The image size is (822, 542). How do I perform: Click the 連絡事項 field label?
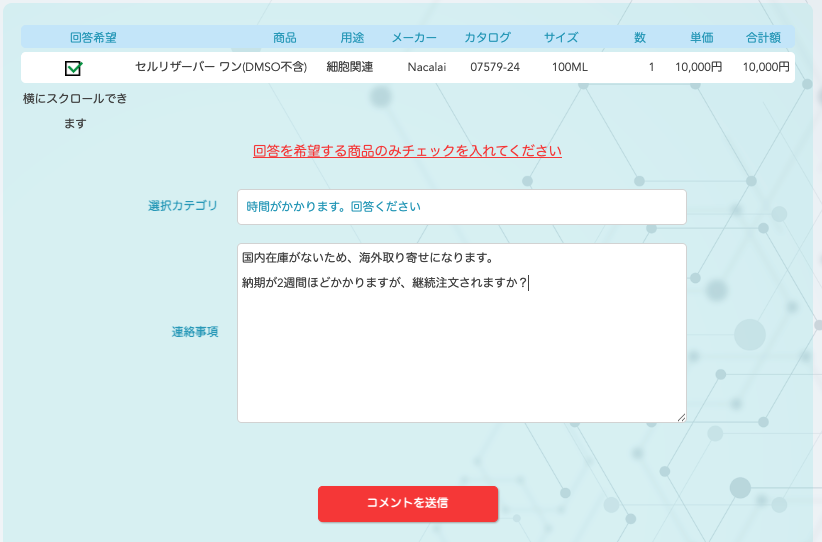point(194,332)
